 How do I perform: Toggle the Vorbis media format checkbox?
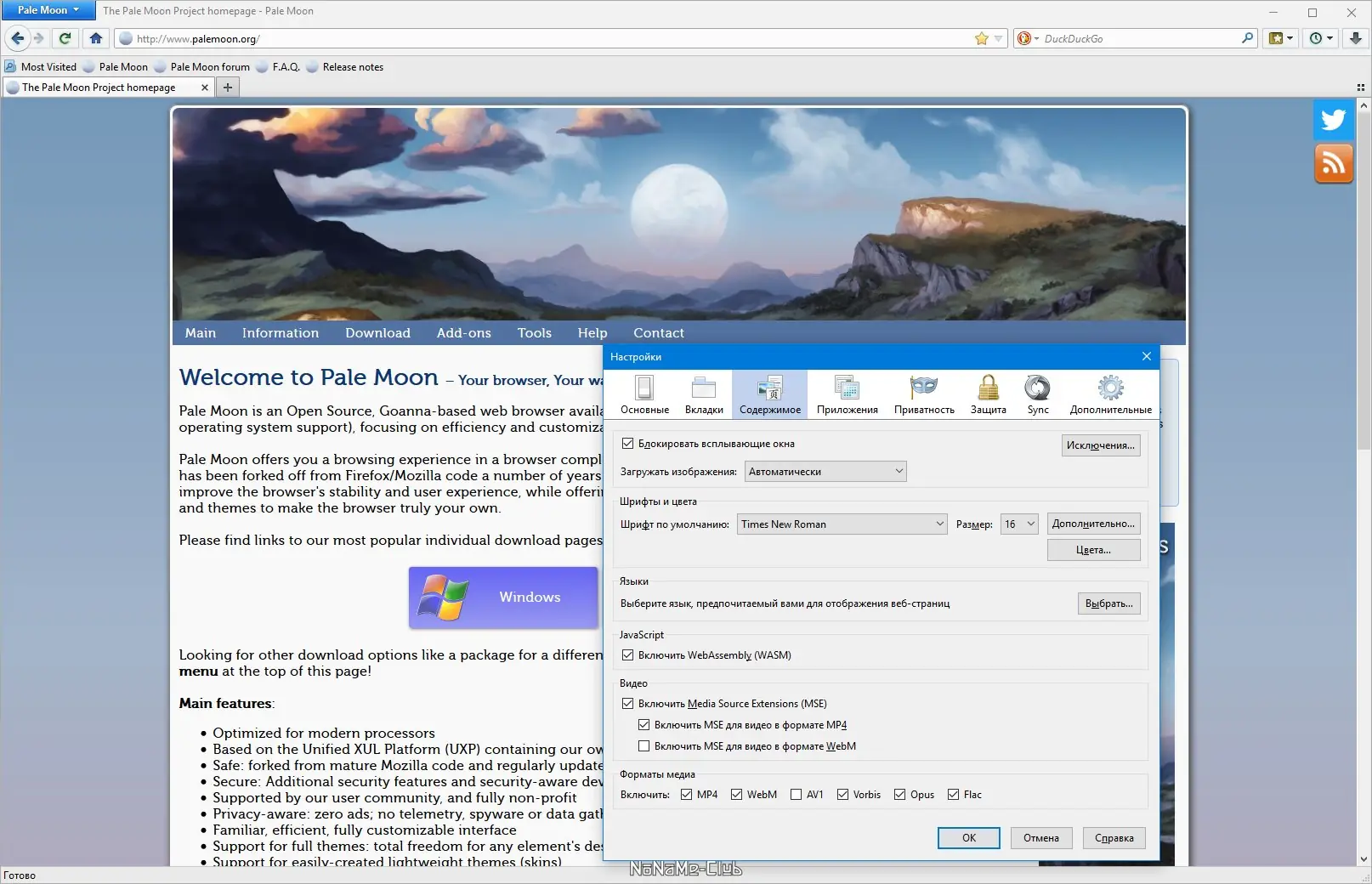point(843,795)
